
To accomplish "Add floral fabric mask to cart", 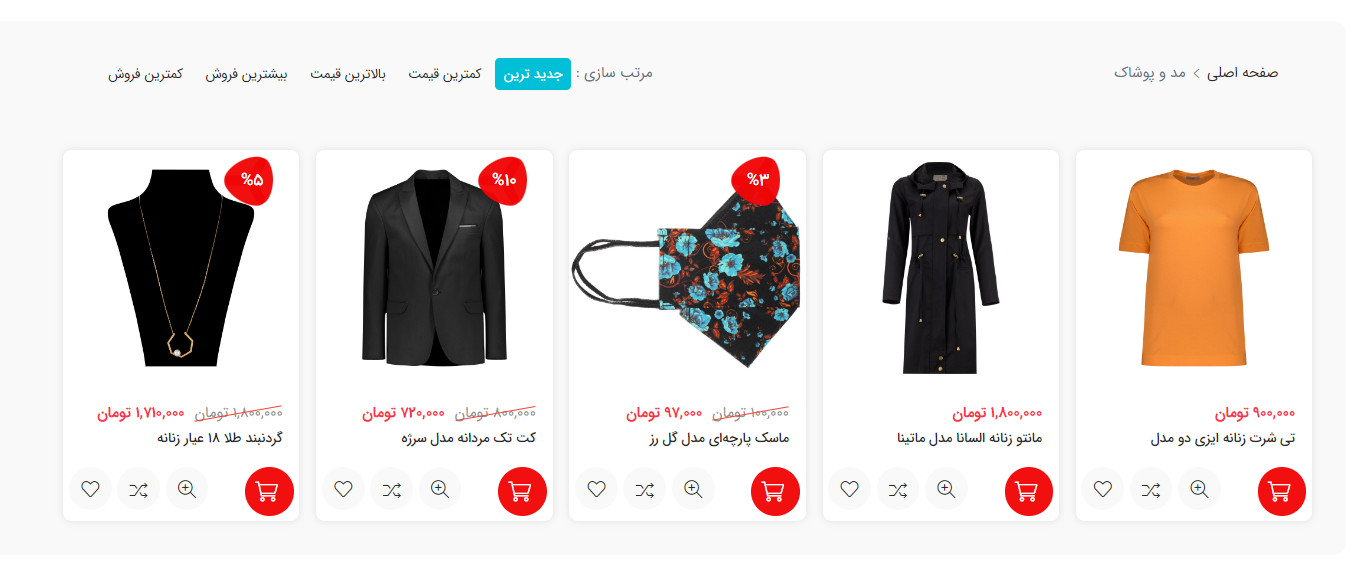I will pyautogui.click(x=775, y=491).
